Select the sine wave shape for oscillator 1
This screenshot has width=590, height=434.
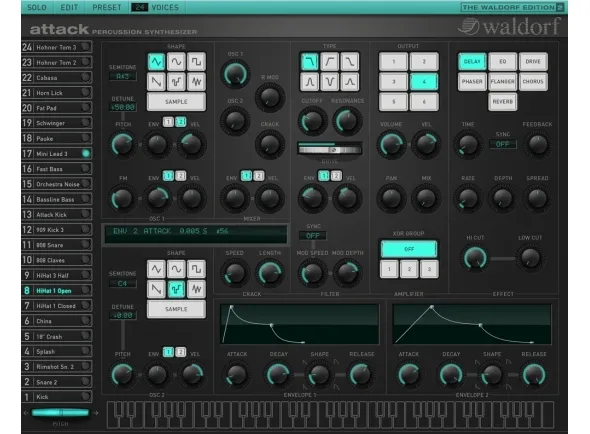[x=176, y=62]
